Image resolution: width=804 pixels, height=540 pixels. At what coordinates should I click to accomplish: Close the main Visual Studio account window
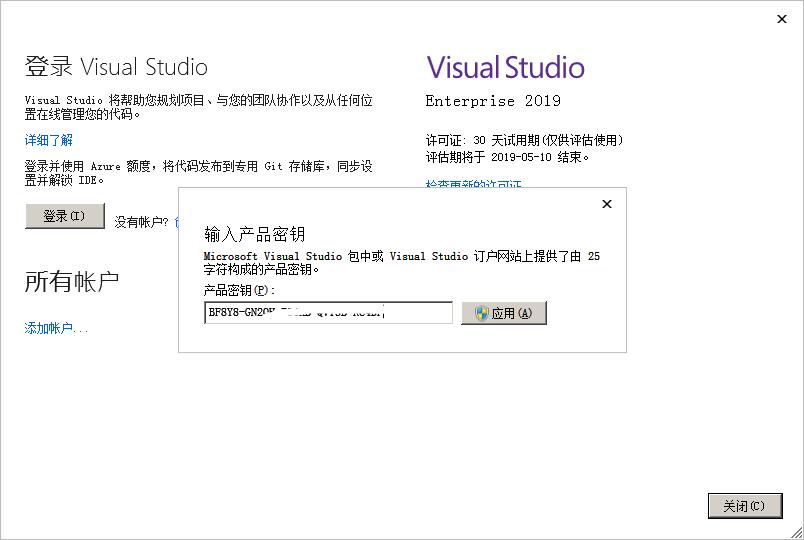[781, 19]
